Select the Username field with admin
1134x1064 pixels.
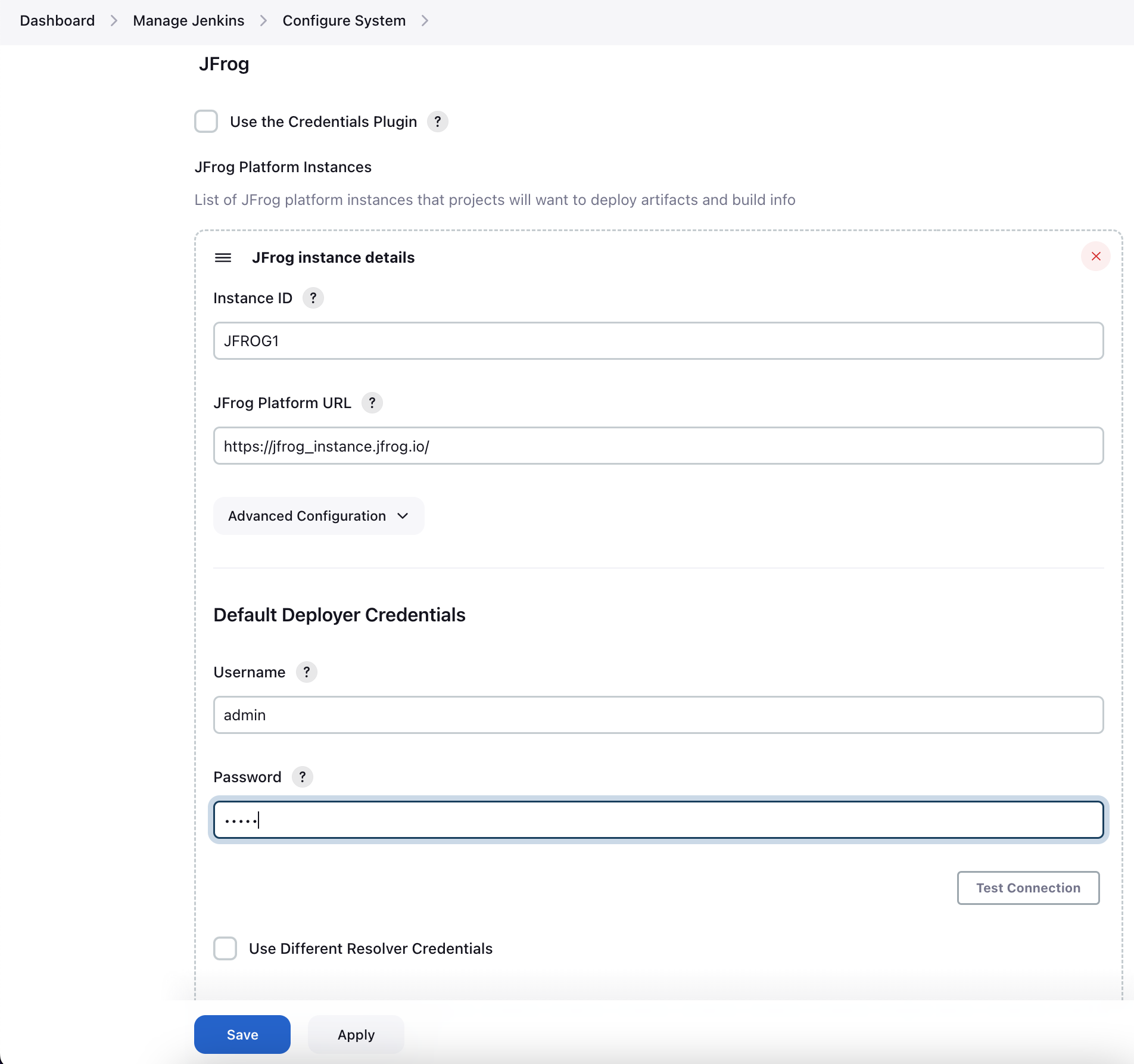[658, 715]
